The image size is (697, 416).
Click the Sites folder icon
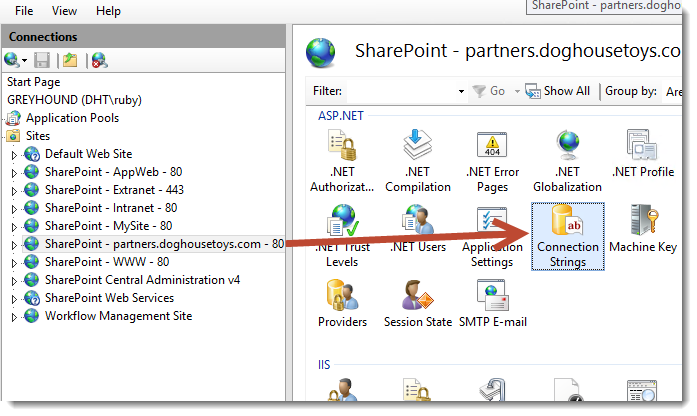click(14, 136)
